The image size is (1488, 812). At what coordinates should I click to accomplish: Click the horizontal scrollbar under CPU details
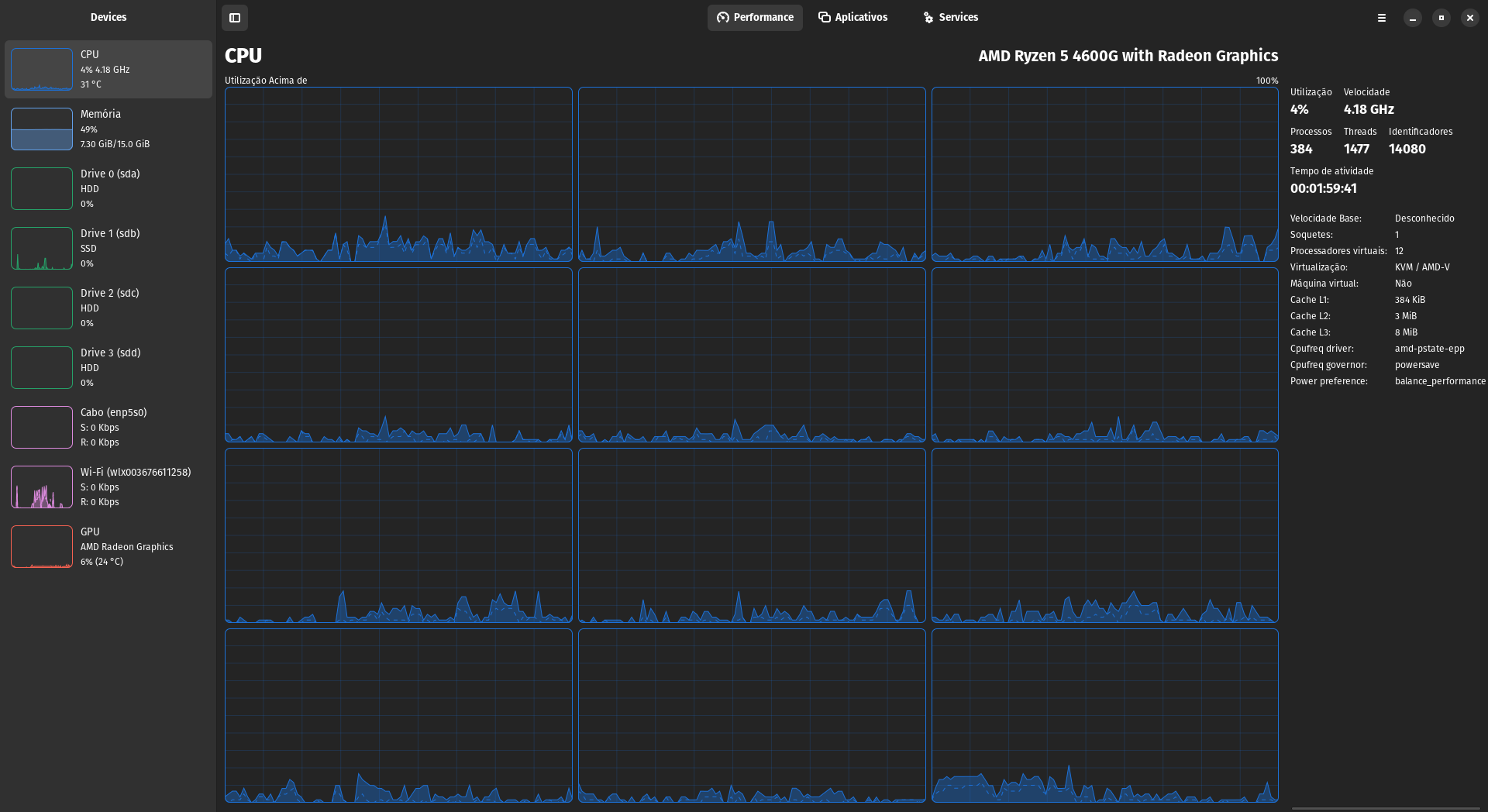(1385, 808)
